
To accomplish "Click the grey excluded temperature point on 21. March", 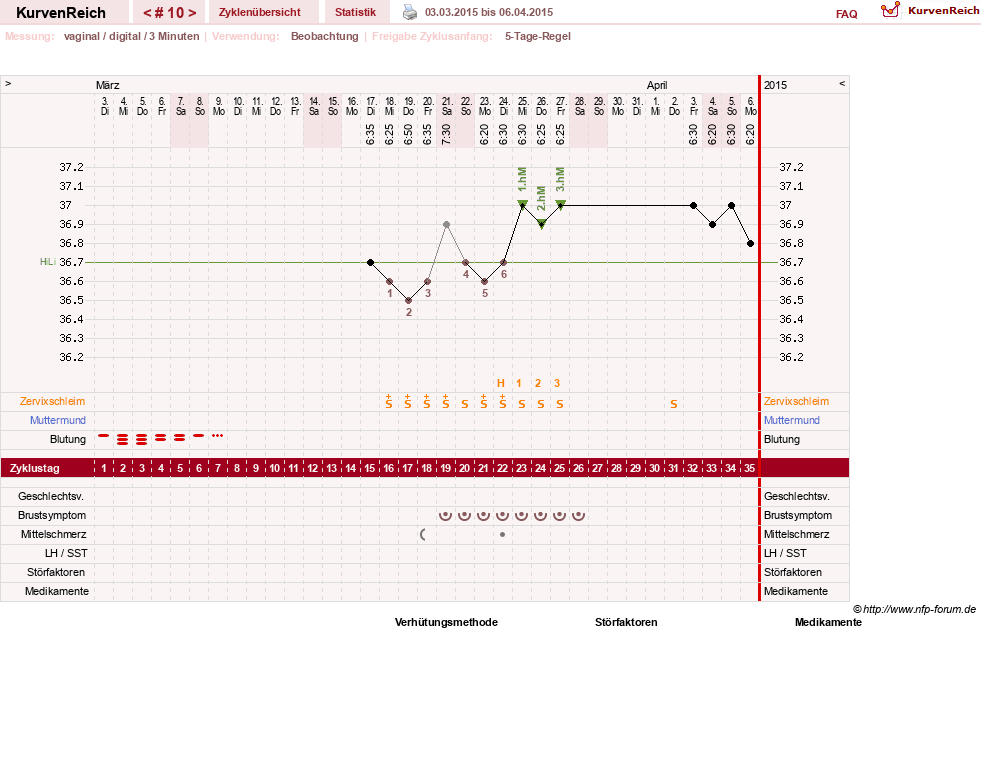I will pyautogui.click(x=446, y=224).
